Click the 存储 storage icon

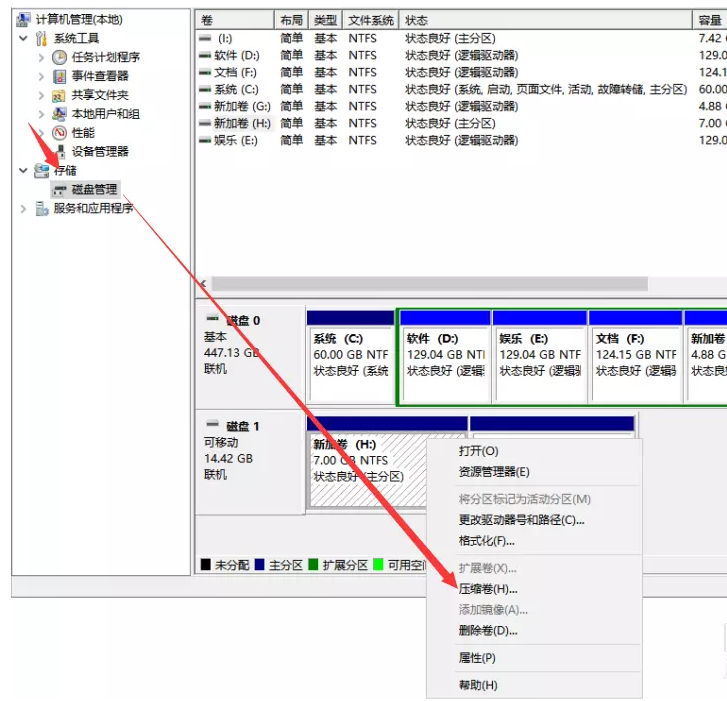41,171
